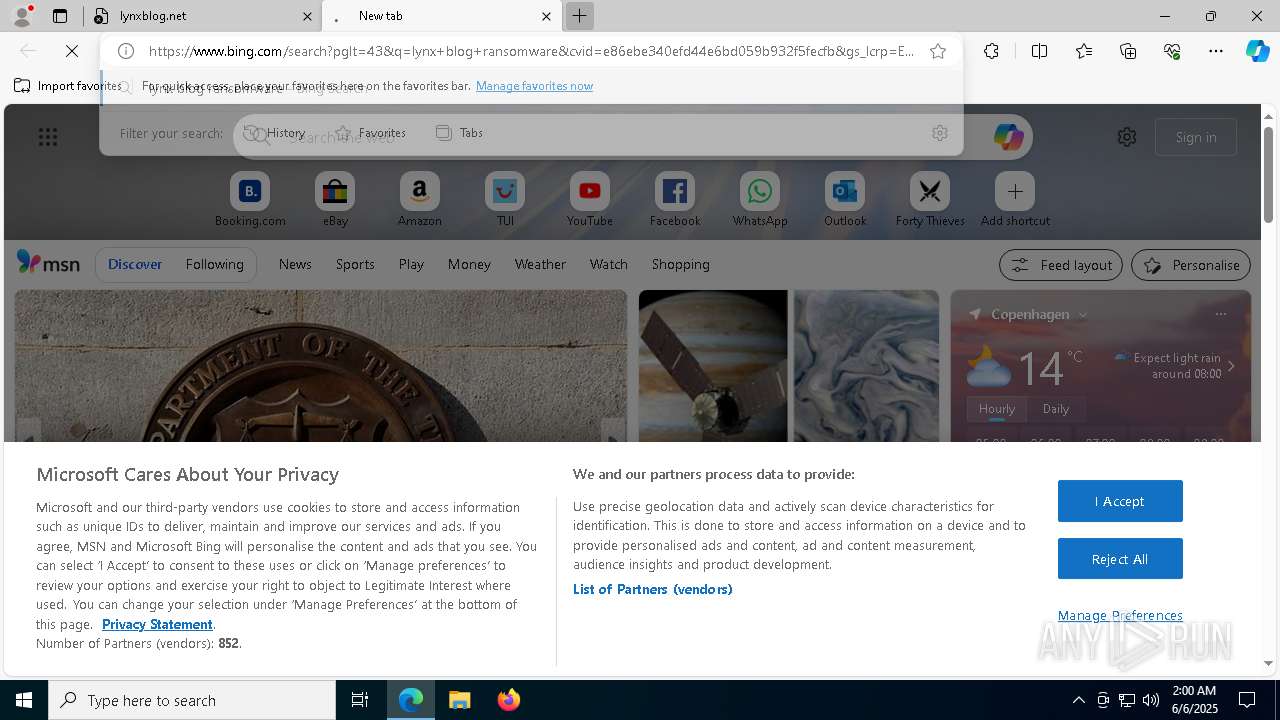Filter search by History
The image size is (1280, 720).
274,133
